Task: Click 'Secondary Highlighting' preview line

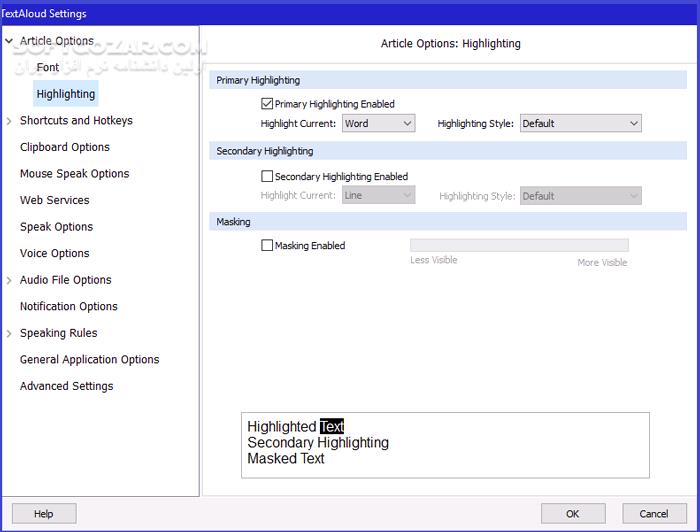Action: tap(318, 443)
